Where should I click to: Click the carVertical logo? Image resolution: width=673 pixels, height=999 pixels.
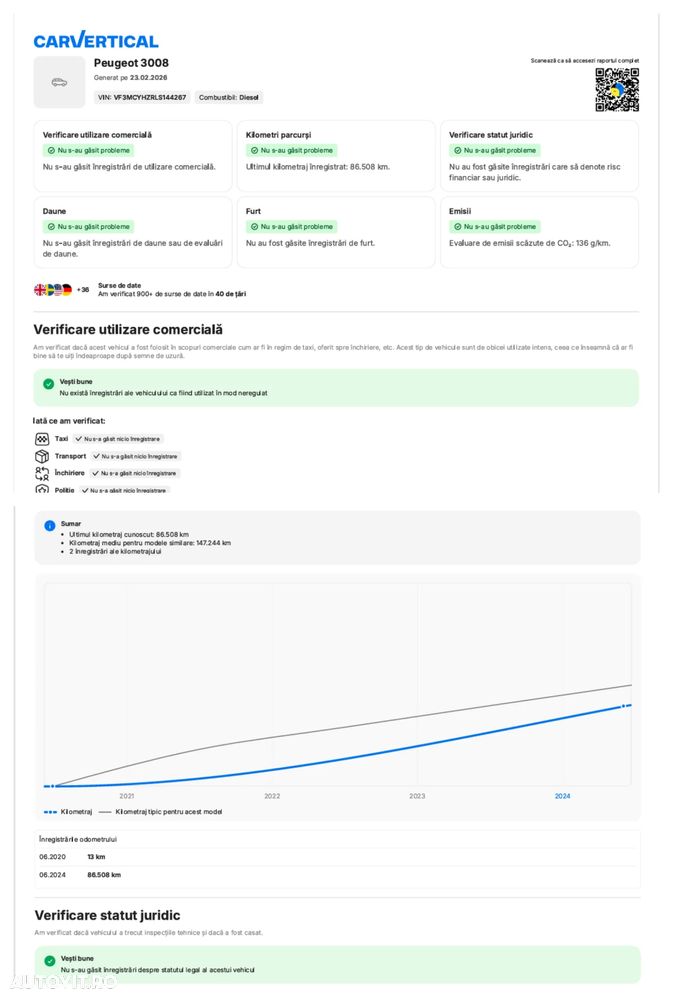(x=96, y=40)
